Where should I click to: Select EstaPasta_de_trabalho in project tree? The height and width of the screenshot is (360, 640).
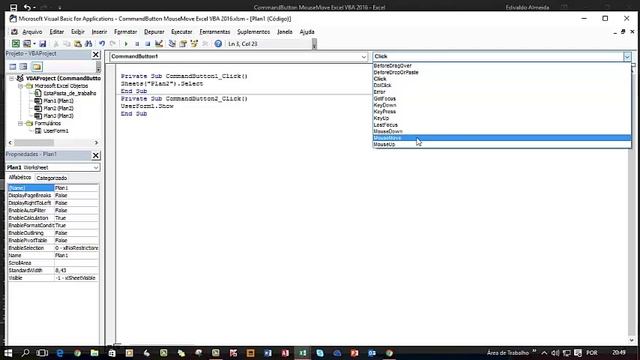tap(70, 93)
